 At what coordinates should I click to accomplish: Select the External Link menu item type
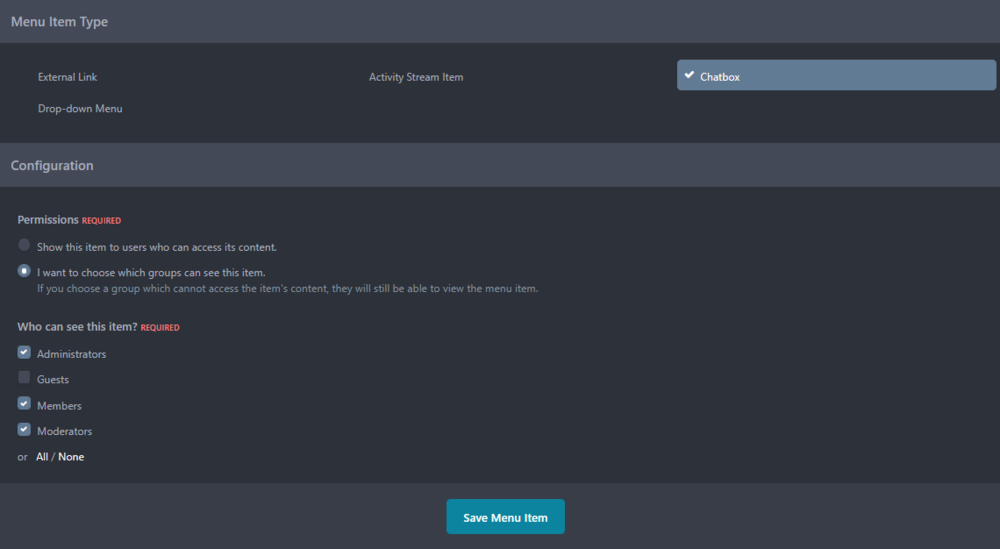coord(68,77)
